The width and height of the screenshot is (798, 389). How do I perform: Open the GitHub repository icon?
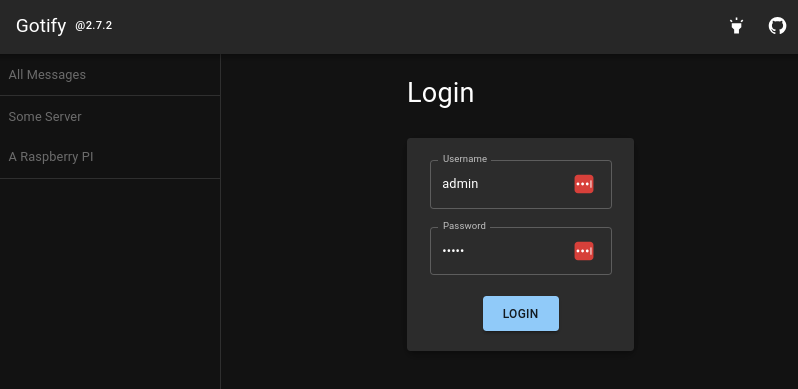pyautogui.click(x=777, y=26)
